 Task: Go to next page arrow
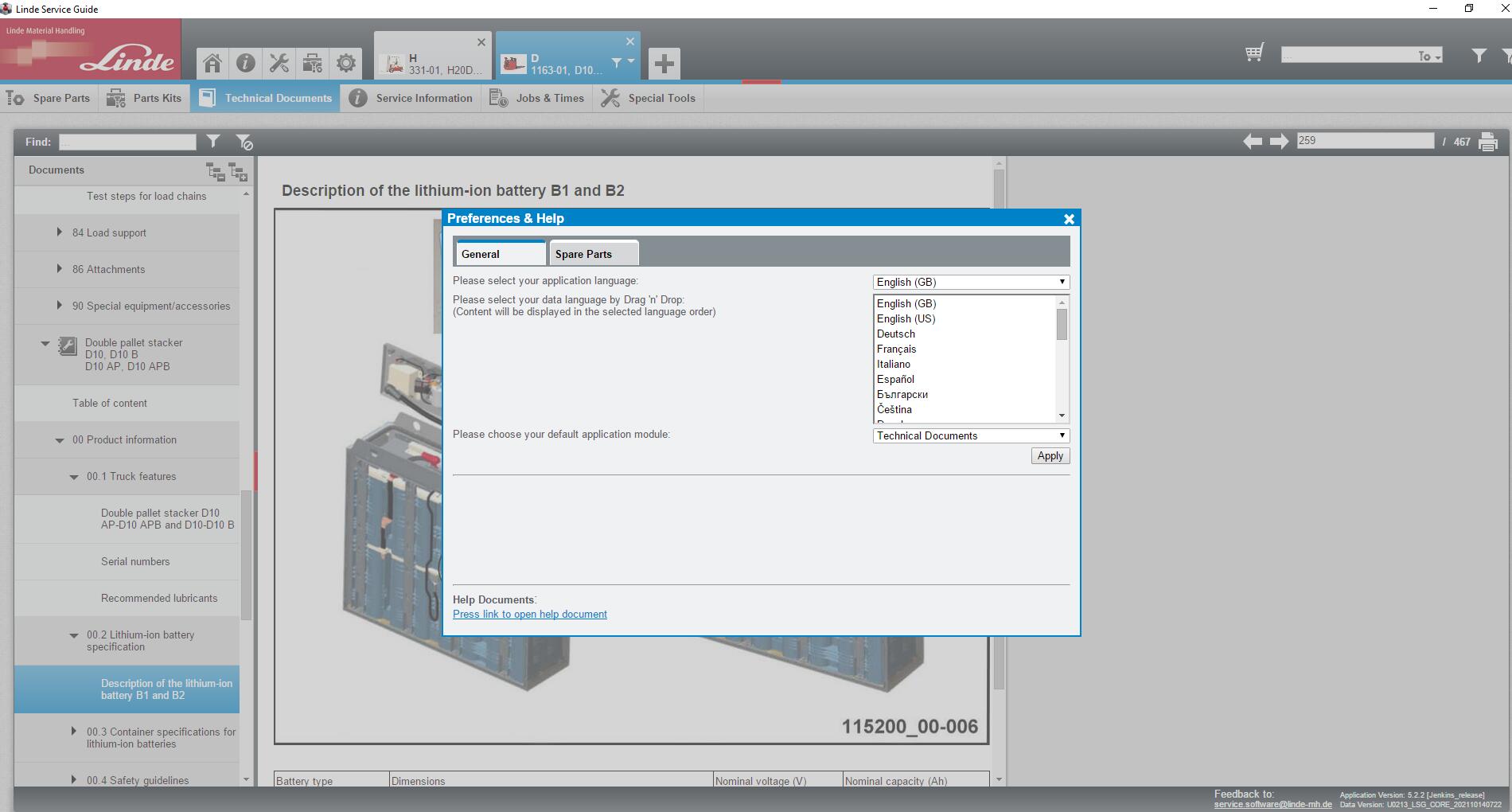pyautogui.click(x=1279, y=141)
